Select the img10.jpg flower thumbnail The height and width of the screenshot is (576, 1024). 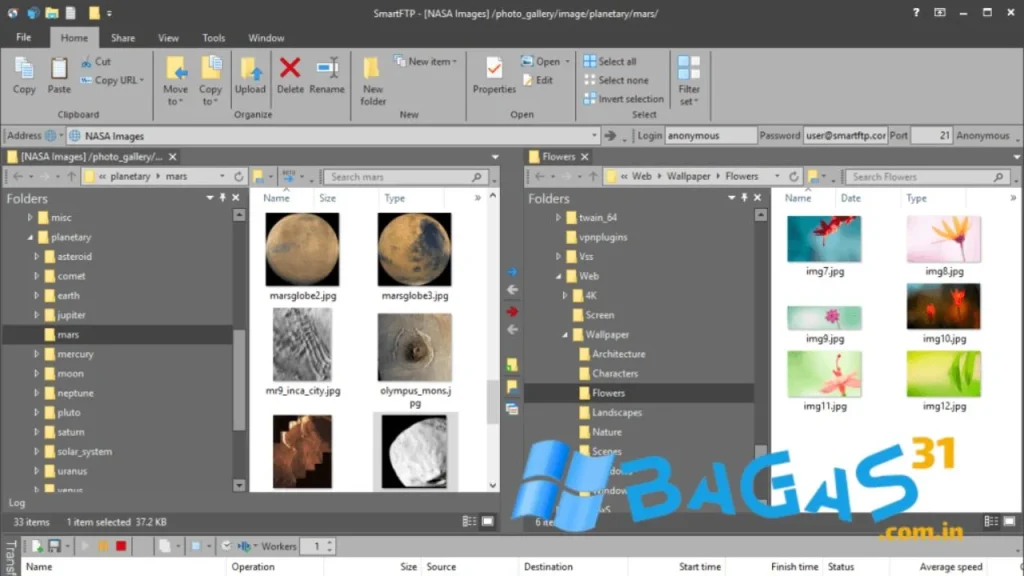pyautogui.click(x=943, y=307)
